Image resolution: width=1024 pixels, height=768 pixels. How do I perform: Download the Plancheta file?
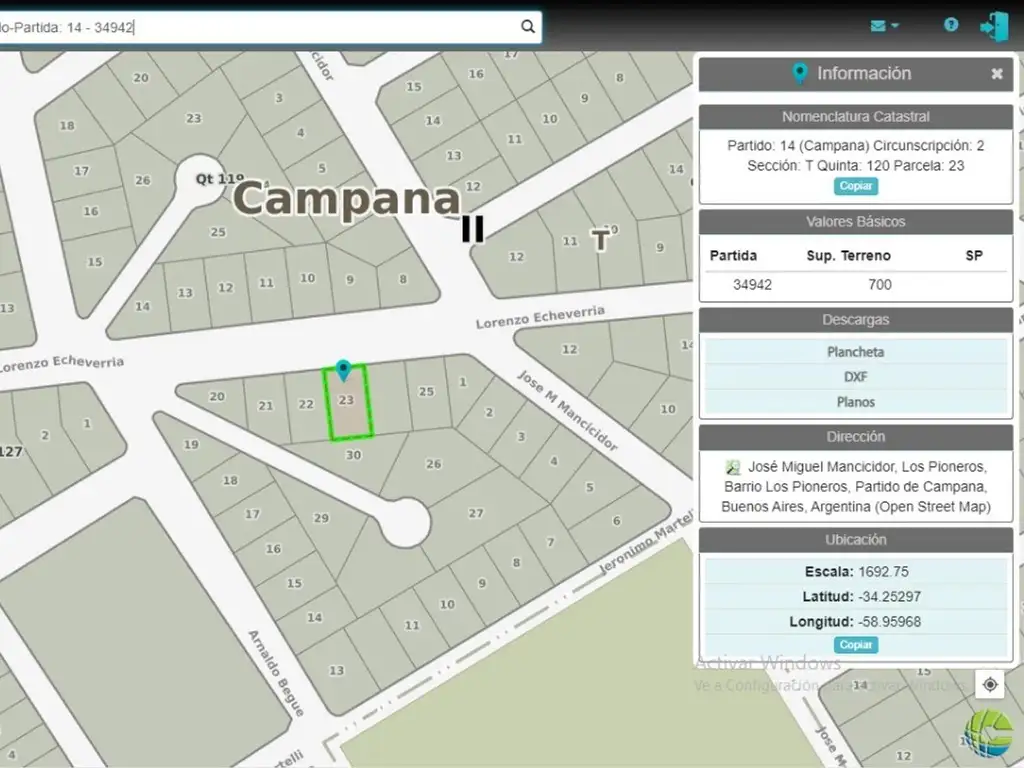[855, 352]
